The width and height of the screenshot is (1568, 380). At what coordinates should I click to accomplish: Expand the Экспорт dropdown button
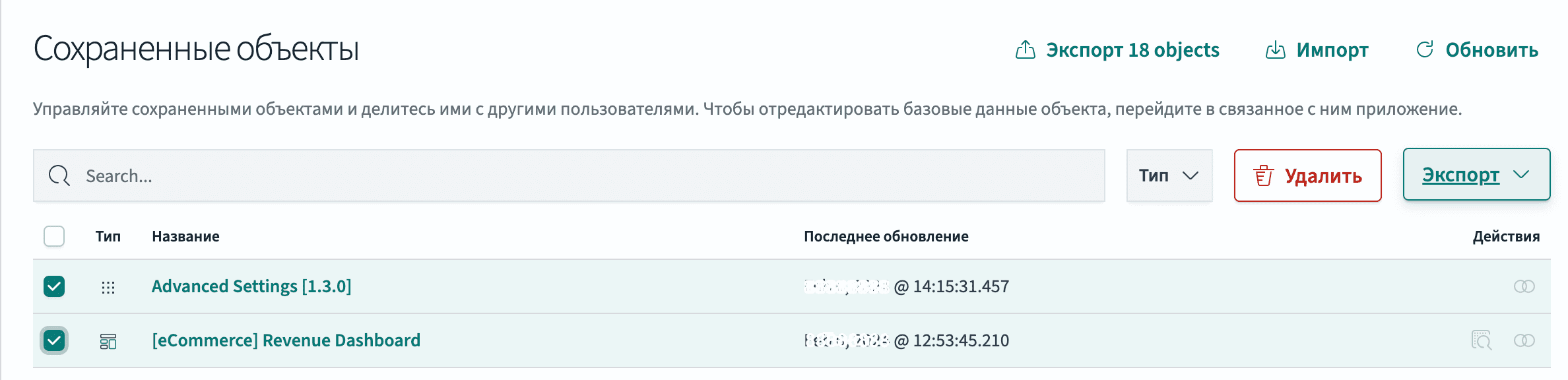[1476, 175]
